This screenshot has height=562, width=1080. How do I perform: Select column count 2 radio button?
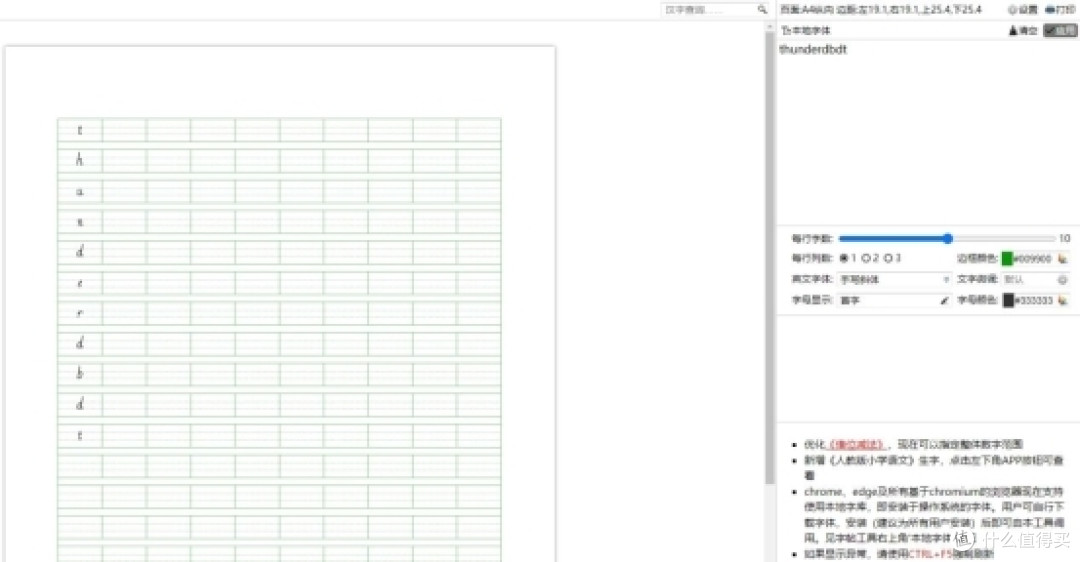point(866,258)
